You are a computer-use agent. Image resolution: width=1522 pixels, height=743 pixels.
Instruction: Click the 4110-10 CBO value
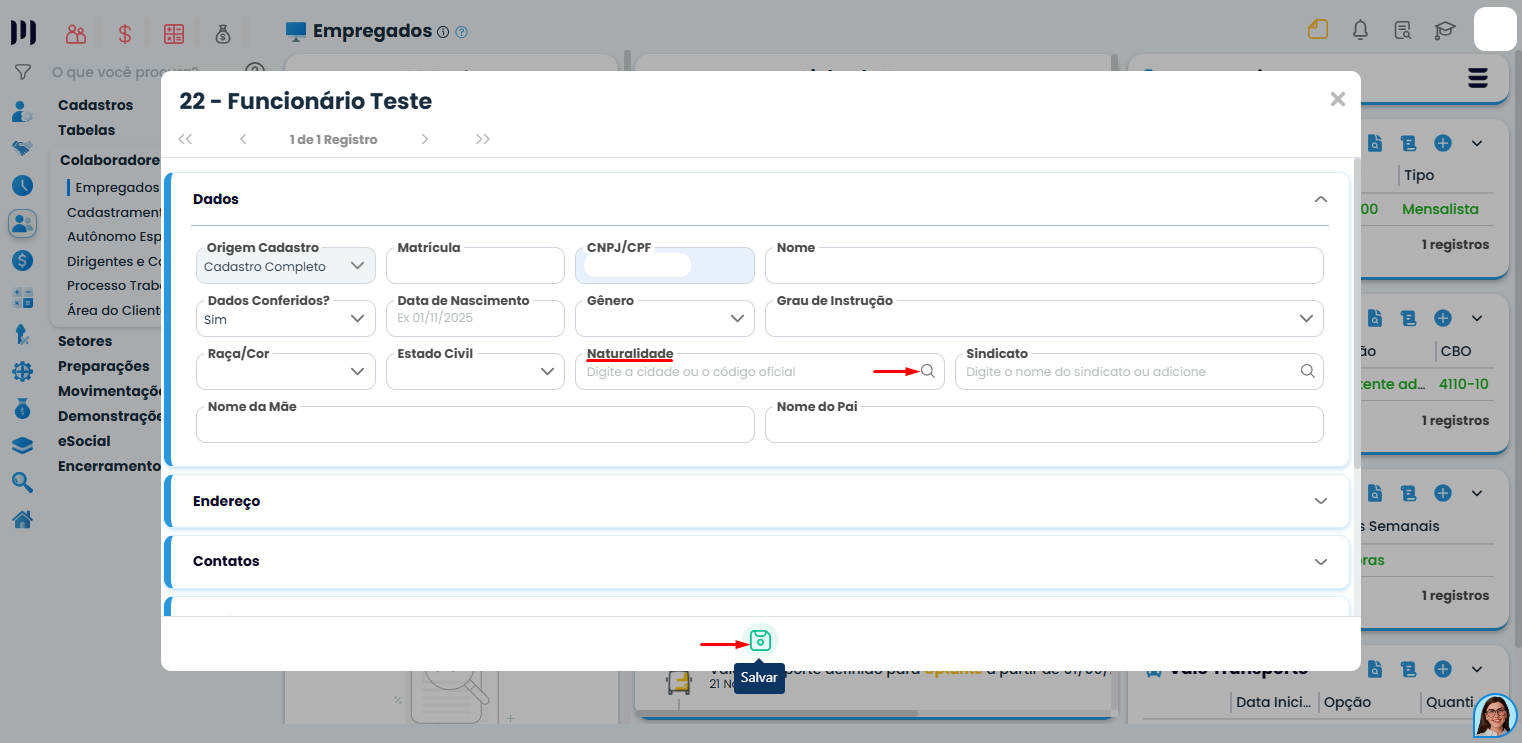click(1464, 384)
